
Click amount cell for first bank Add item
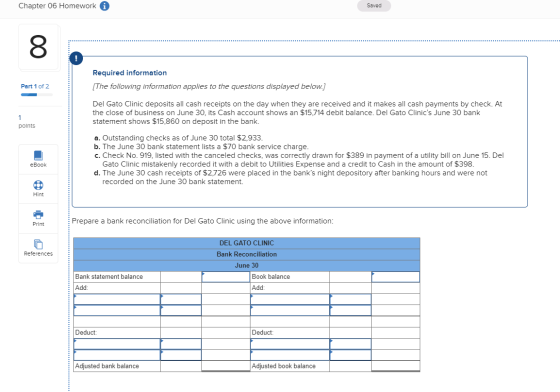(181, 299)
